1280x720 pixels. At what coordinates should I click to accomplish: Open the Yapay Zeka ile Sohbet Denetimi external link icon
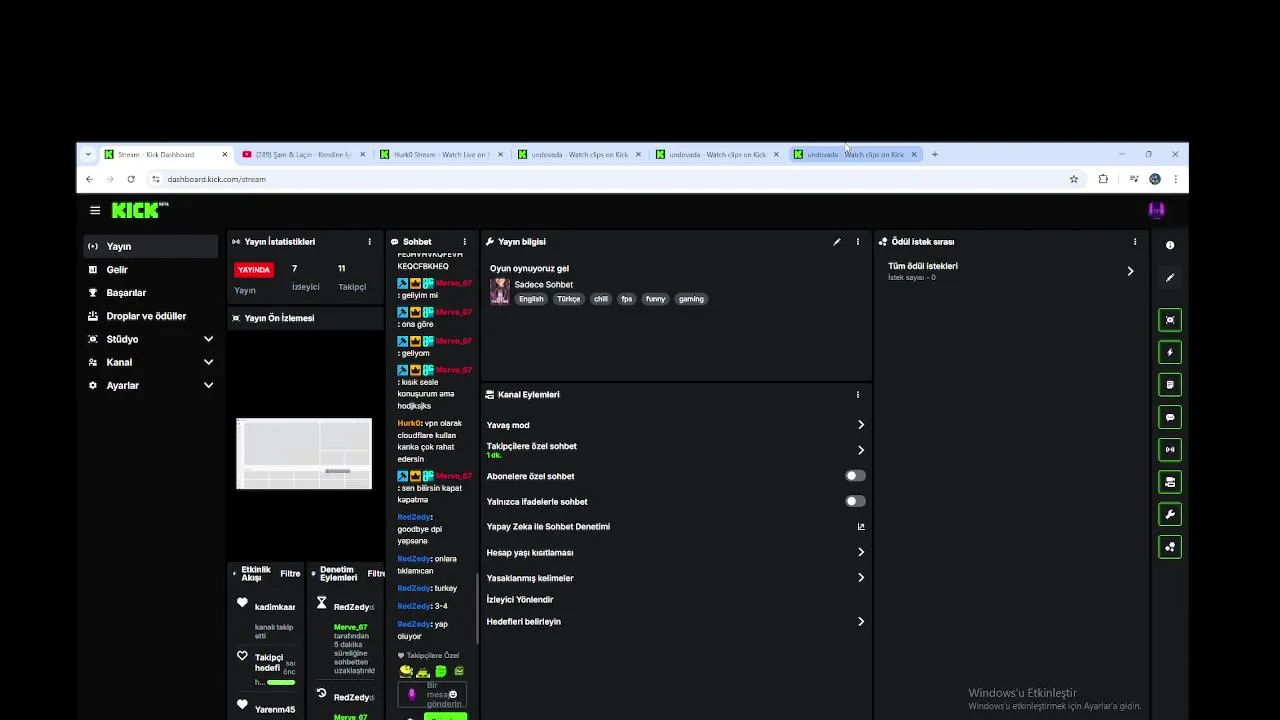coord(861,527)
